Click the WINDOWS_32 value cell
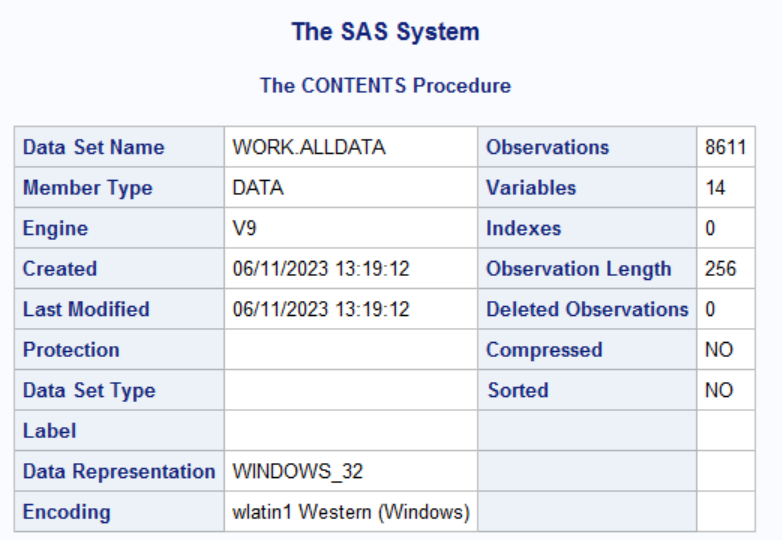The image size is (782, 540). coord(290,471)
